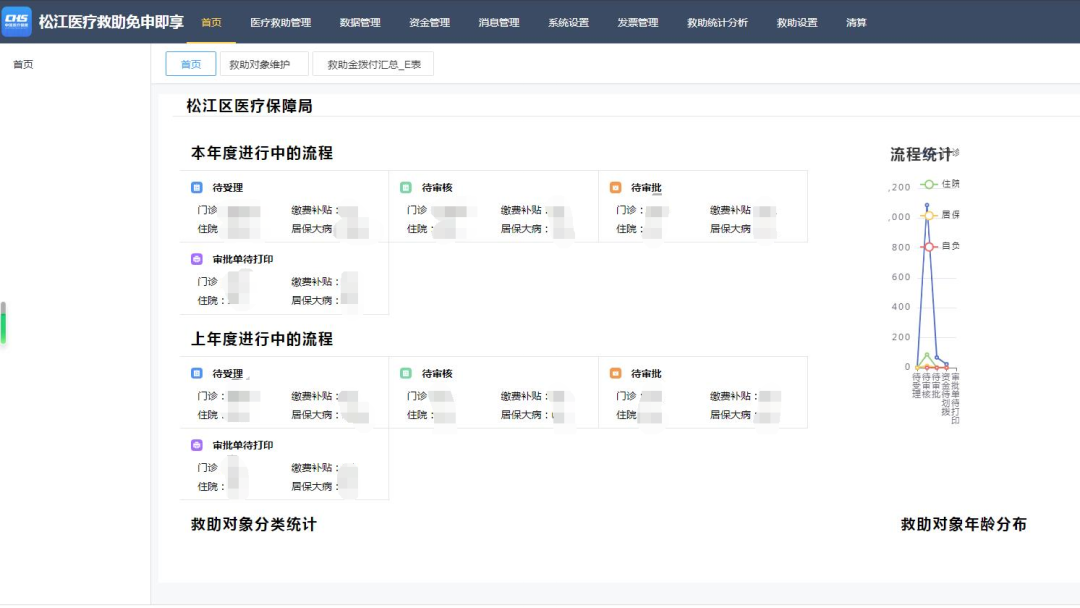
Task: Open the 医疗救助管理 dropdown menu
Action: 282,20
